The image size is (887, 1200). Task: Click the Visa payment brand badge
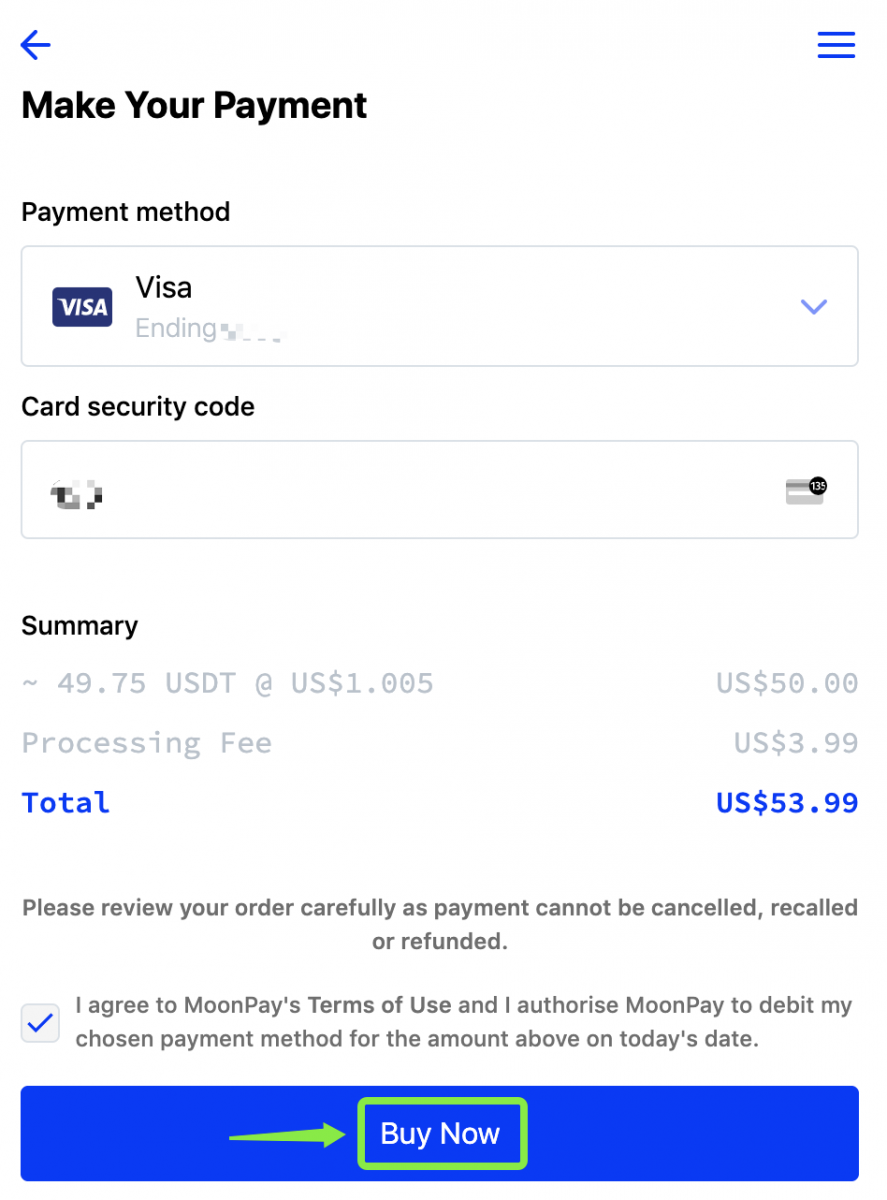pyautogui.click(x=82, y=306)
